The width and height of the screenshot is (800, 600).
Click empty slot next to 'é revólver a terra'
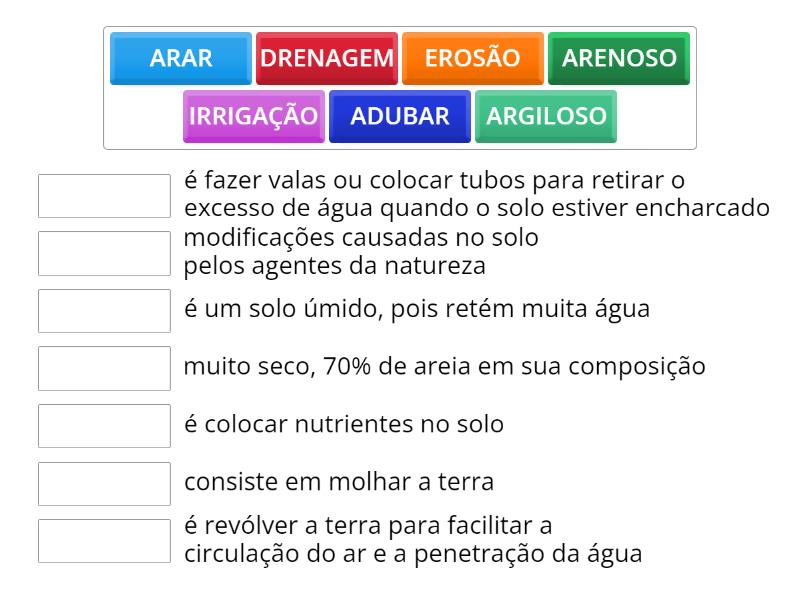click(x=104, y=541)
